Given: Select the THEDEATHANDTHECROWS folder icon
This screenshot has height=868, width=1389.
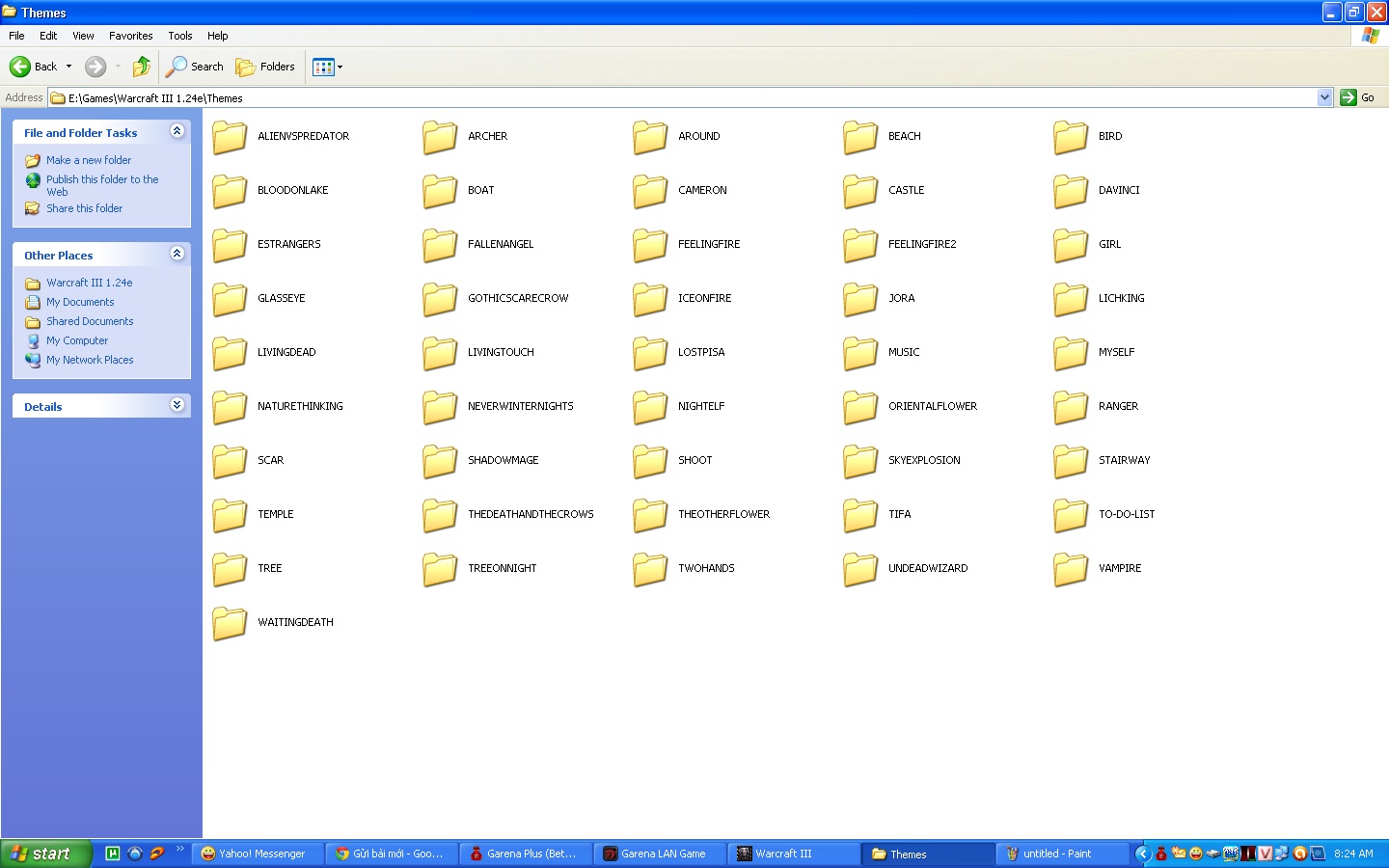Looking at the screenshot, I should (x=440, y=515).
